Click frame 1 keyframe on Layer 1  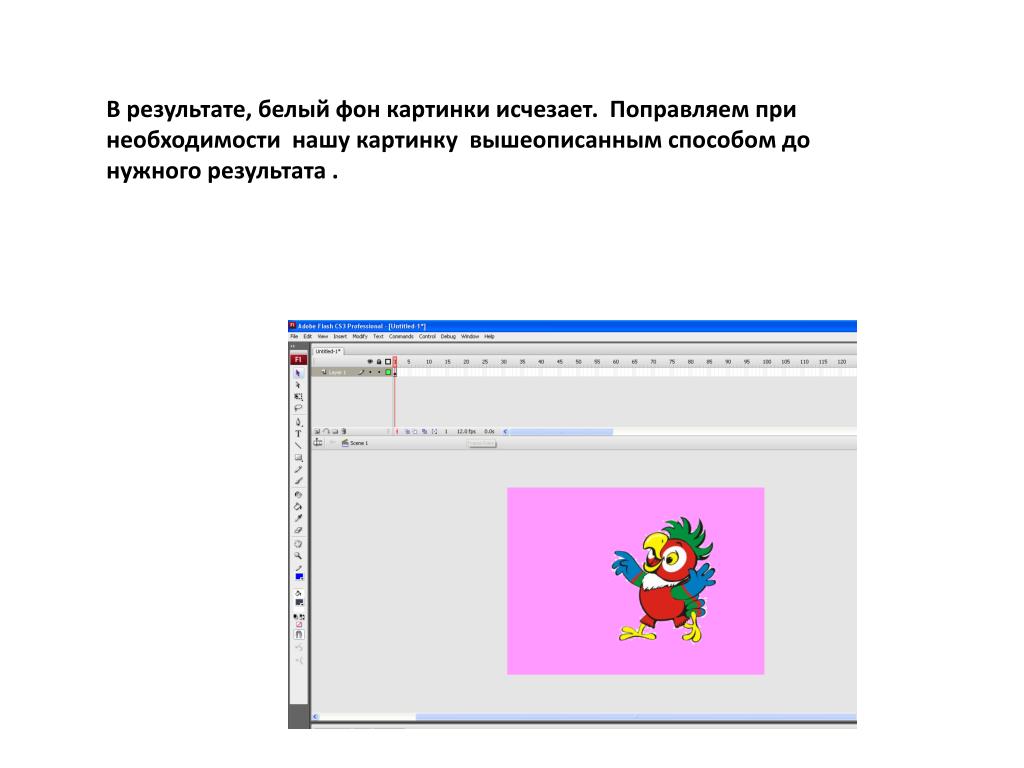(x=395, y=372)
